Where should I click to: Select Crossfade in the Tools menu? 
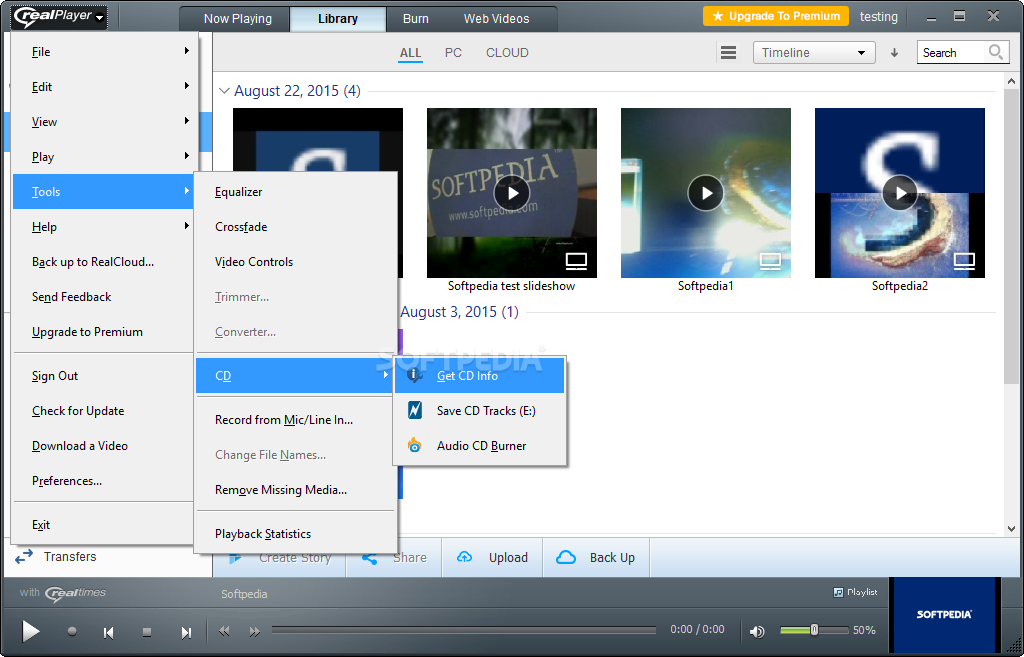coord(295,227)
